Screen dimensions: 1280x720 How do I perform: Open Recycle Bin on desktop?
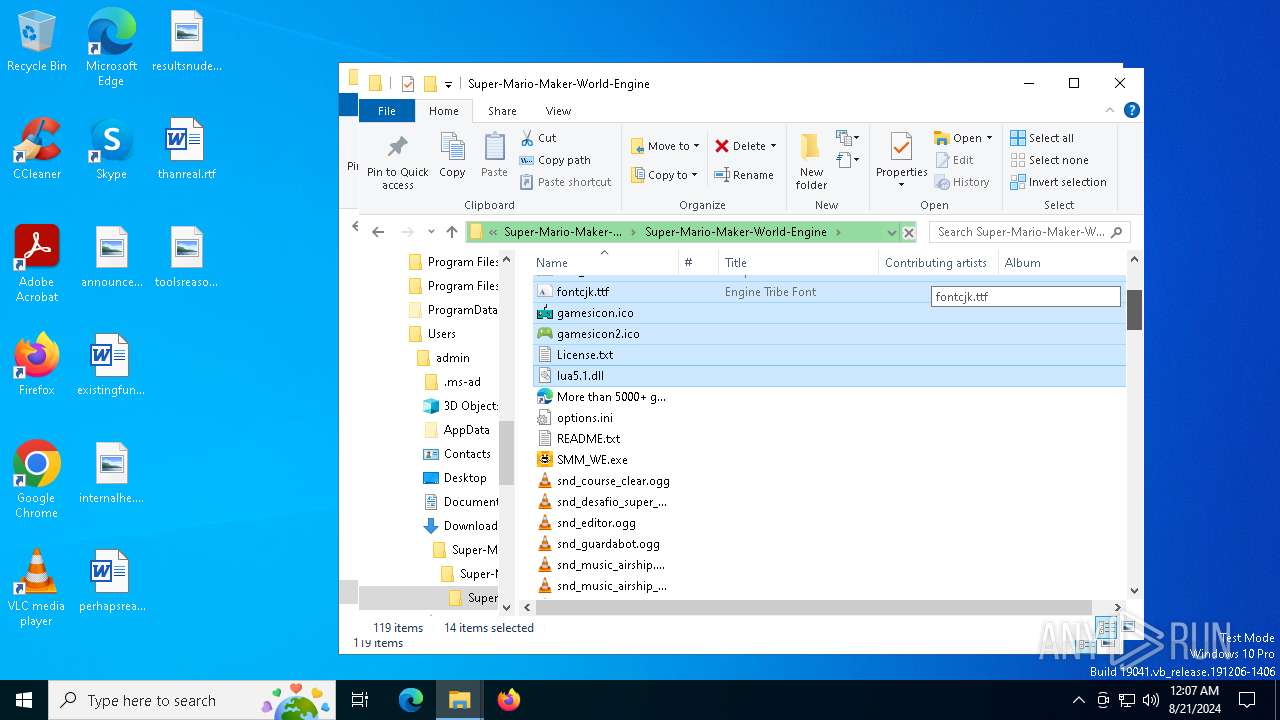click(37, 42)
